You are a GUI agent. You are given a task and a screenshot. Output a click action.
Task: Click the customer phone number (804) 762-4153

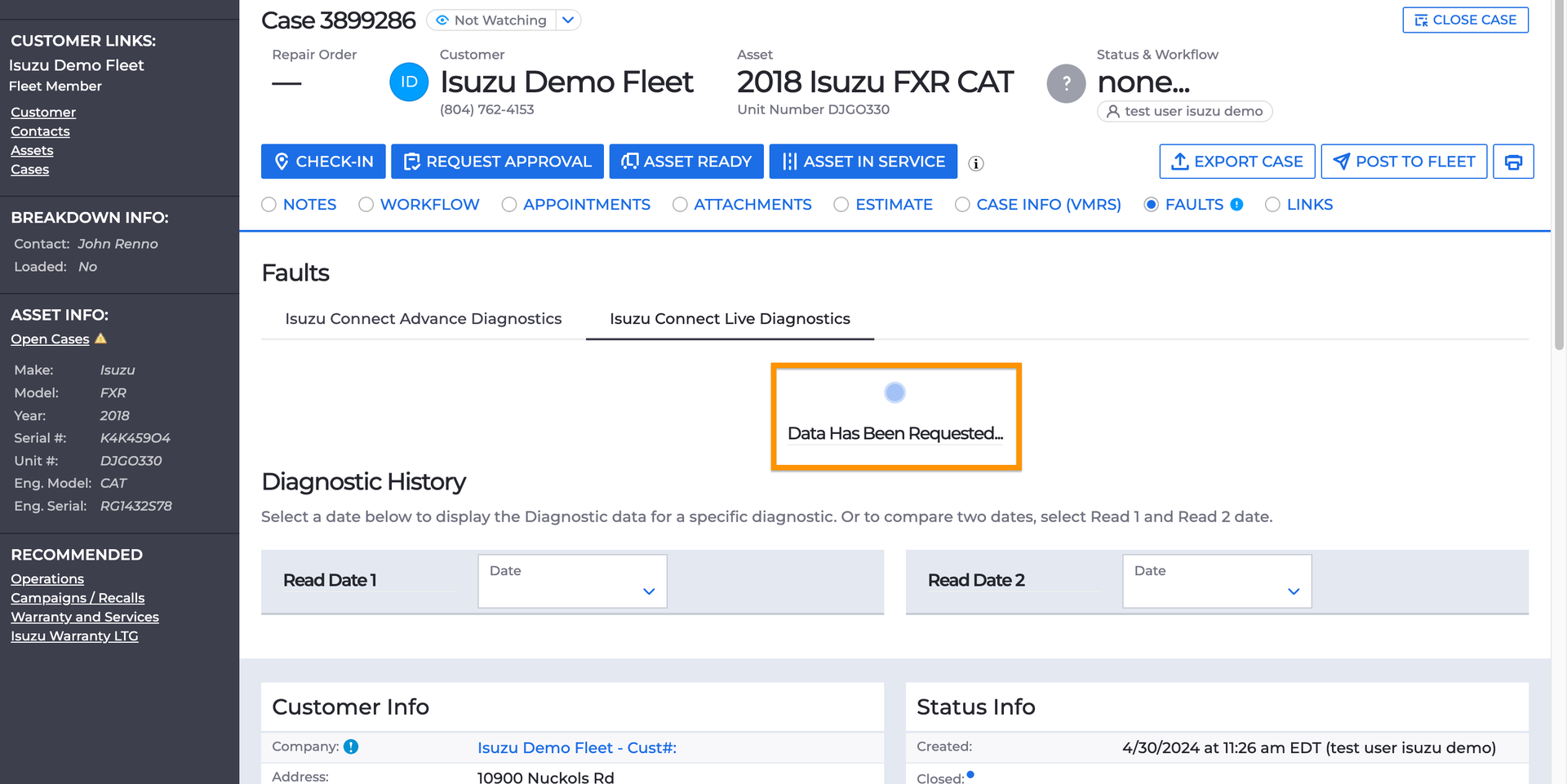click(486, 109)
